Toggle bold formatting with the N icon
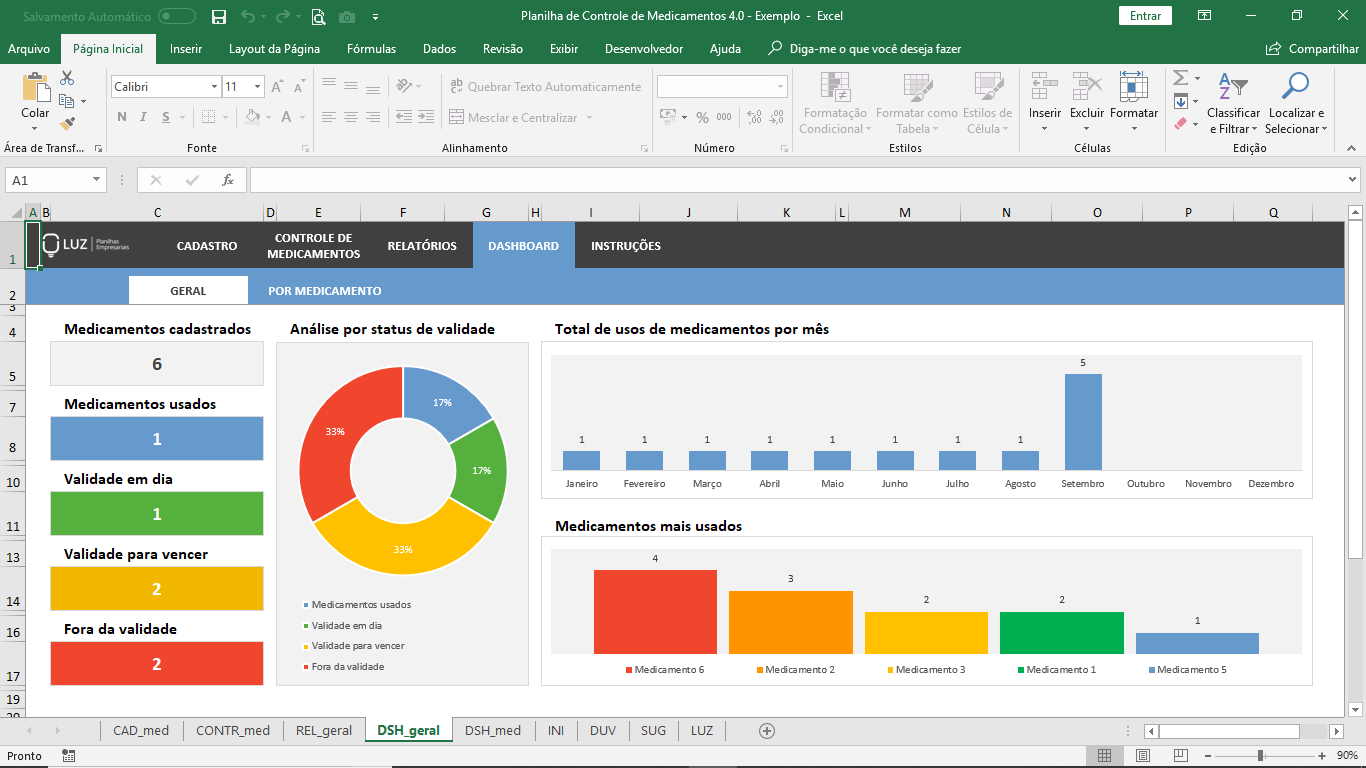This screenshot has height=768, width=1366. click(x=120, y=118)
